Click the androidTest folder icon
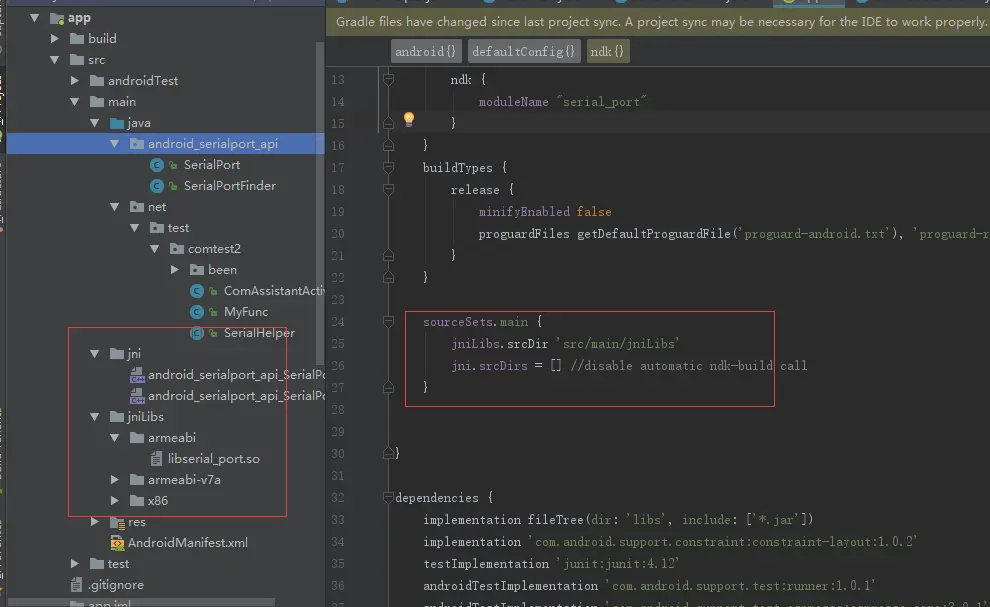The image size is (990, 607). (97, 80)
